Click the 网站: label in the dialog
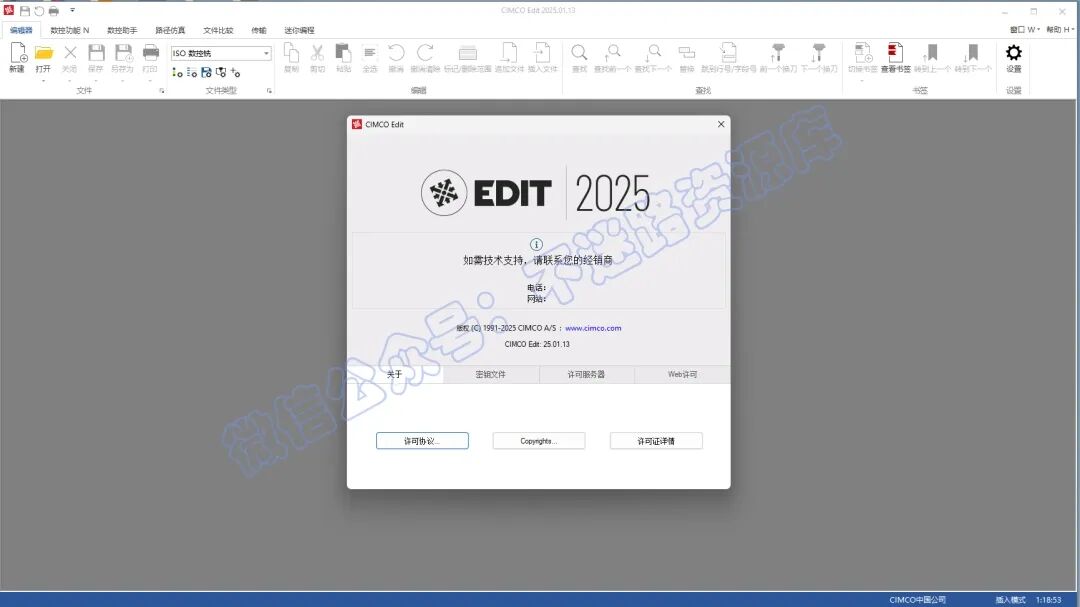 coord(537,299)
